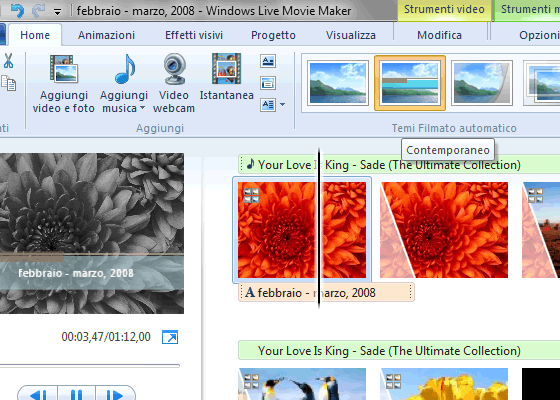
Task: Click the grayscale flower preview monitor
Action: point(92,233)
